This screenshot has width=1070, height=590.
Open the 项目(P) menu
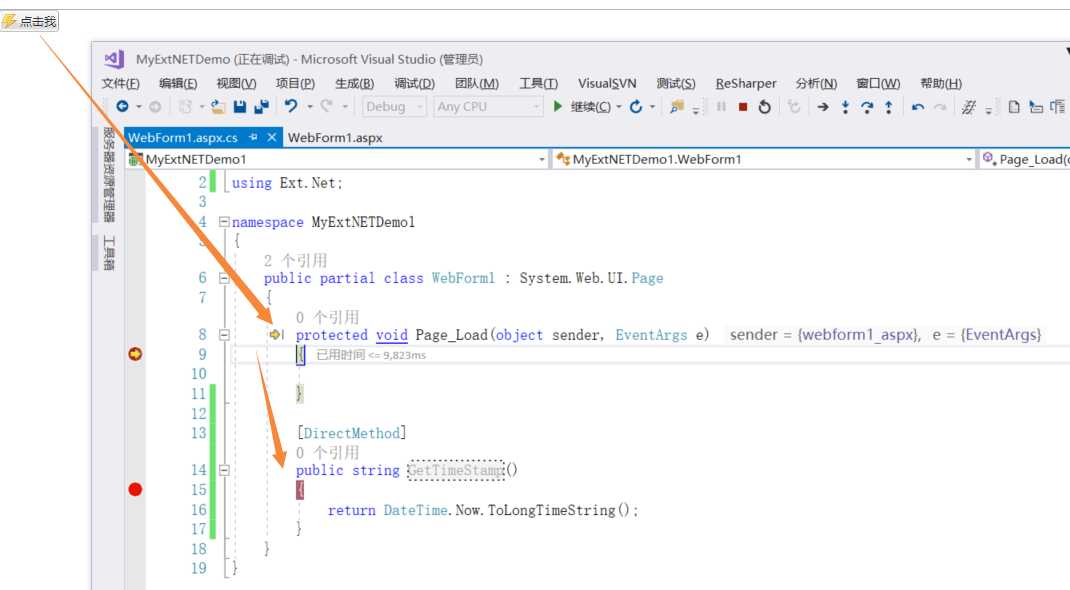point(295,83)
